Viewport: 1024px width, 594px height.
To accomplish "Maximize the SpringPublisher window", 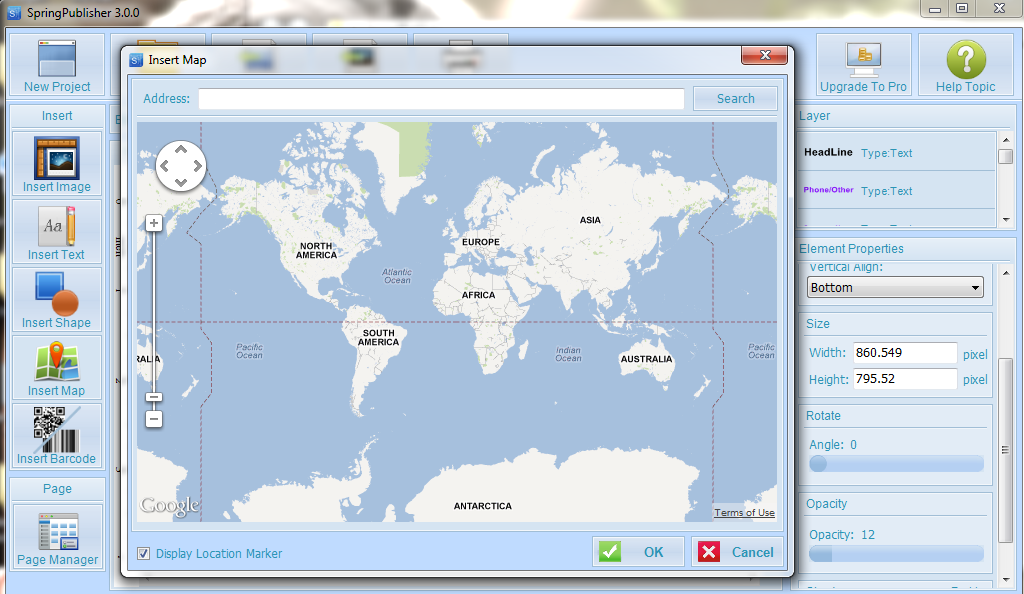I will [962, 8].
